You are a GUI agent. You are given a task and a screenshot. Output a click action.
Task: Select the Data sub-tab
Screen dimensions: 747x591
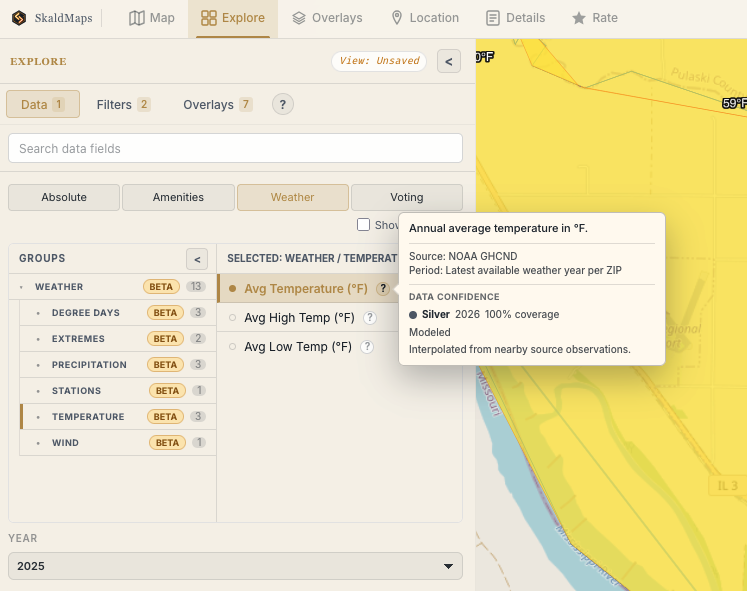point(43,104)
